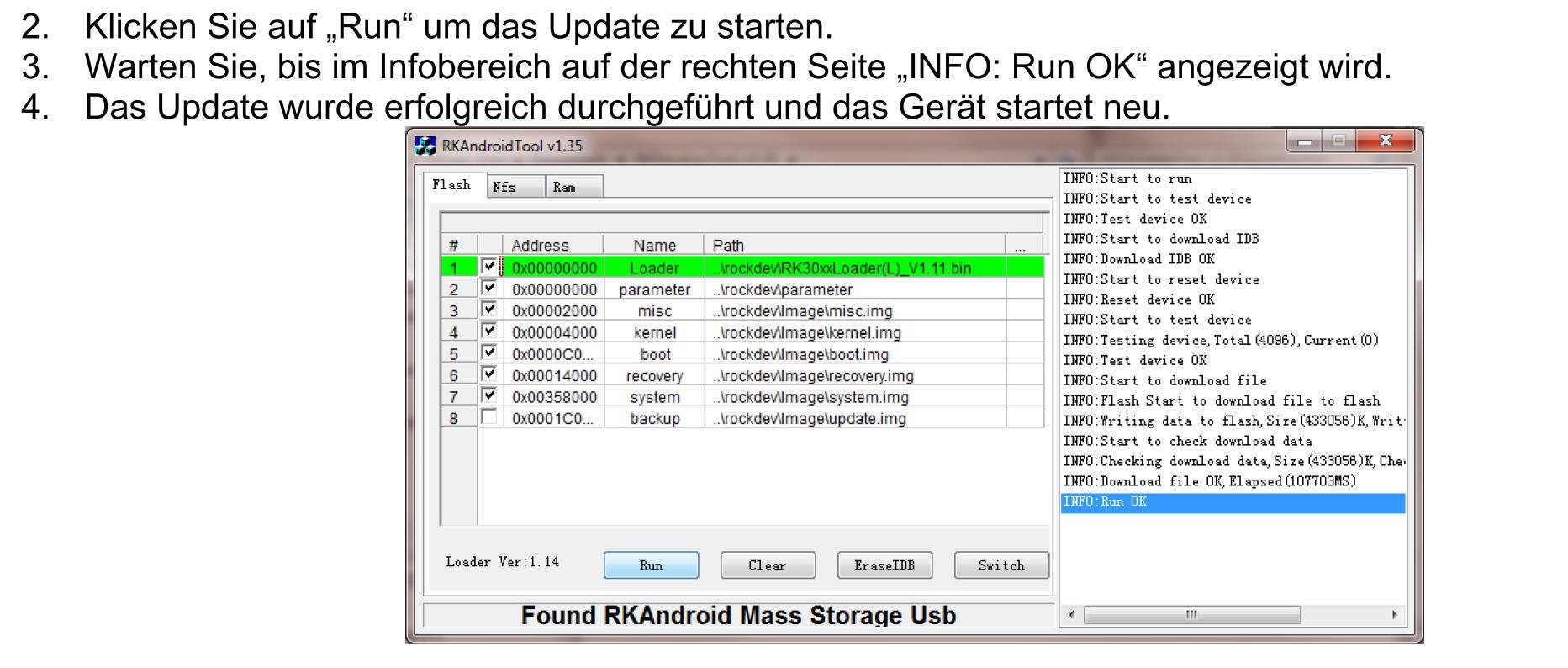
Task: Select the misc.img path cell
Action: (855, 310)
